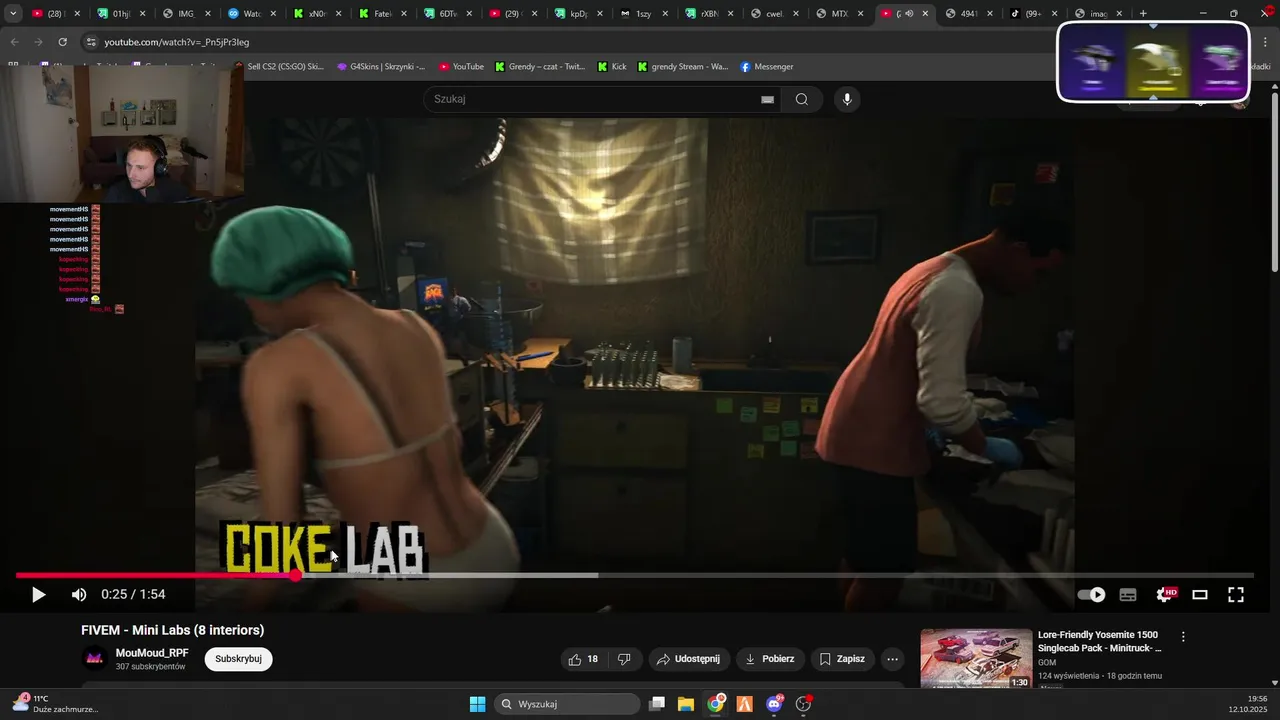Screen dimensions: 1280x720
Task: Switch to the xN0r tab
Action: coord(317,14)
